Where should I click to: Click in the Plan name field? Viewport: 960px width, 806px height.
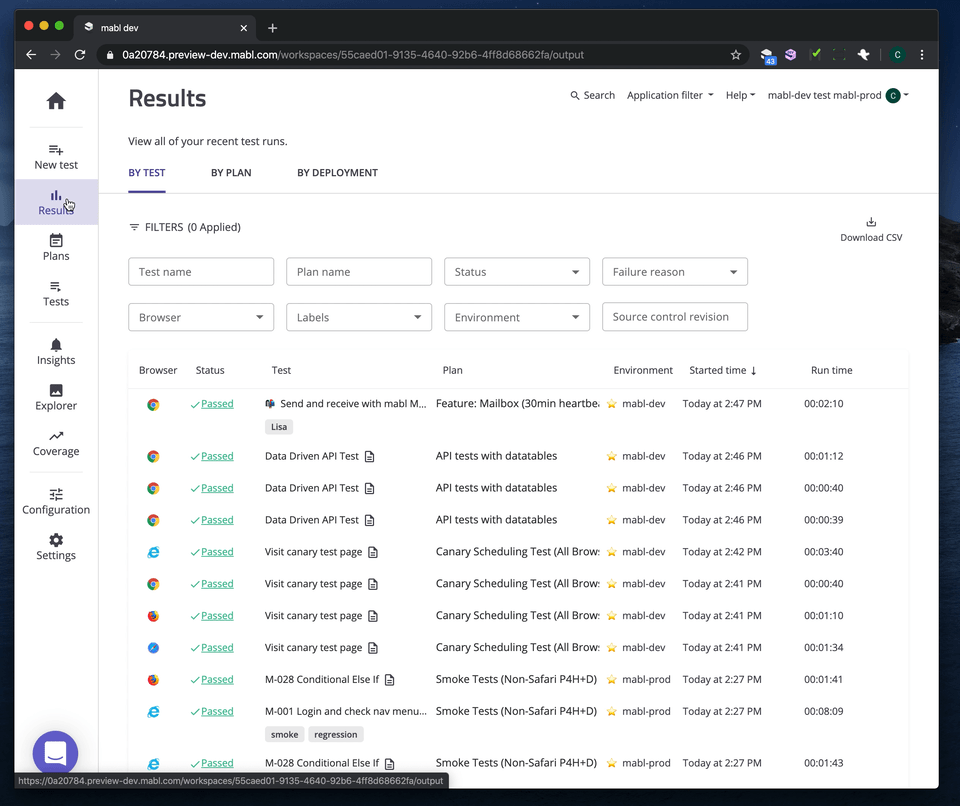[359, 272]
